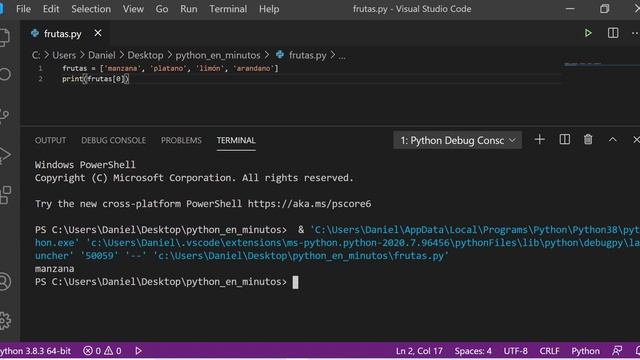Screen dimensions: 640x360
Task: Close the frutas.py editor tab
Action: point(98,33)
